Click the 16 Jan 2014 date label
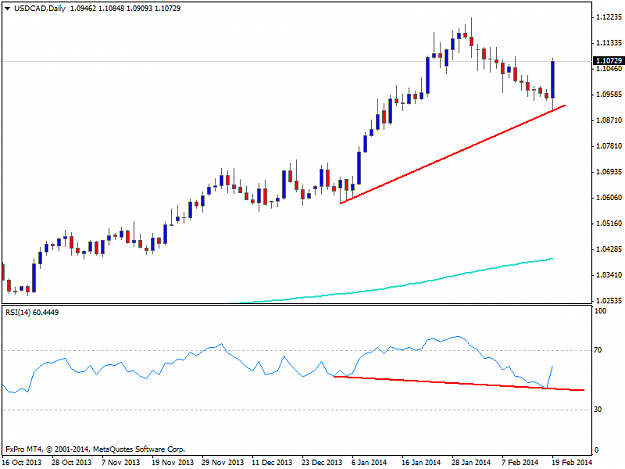This screenshot has height=469, width=625. tap(421, 463)
